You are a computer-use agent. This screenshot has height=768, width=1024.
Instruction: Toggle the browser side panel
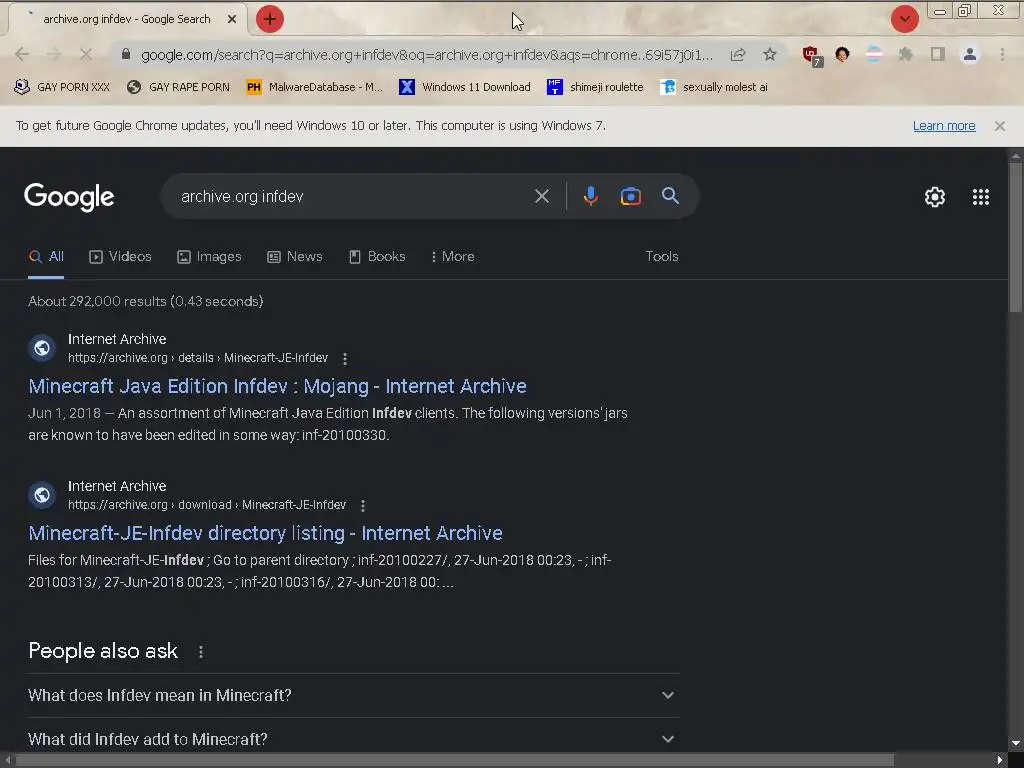tap(938, 54)
